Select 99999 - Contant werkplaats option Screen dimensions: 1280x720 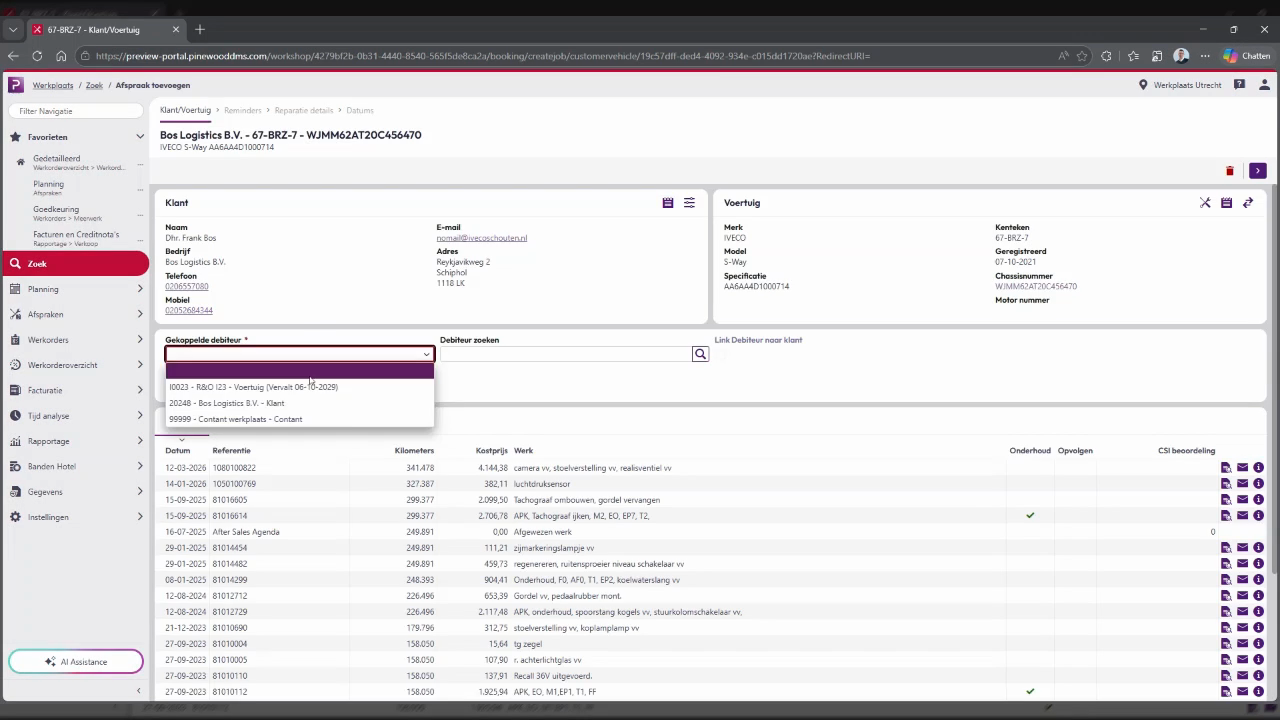[x=299, y=419]
